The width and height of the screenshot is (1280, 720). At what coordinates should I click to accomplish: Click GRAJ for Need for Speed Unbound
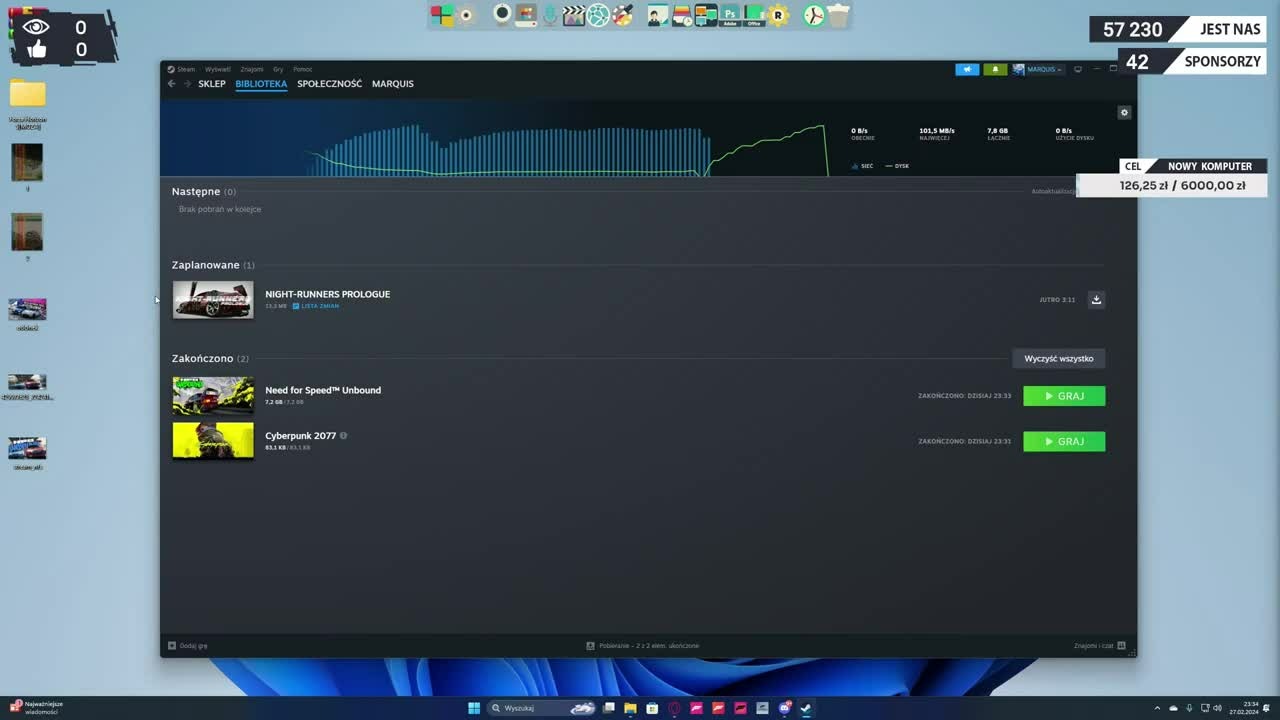pos(1064,396)
